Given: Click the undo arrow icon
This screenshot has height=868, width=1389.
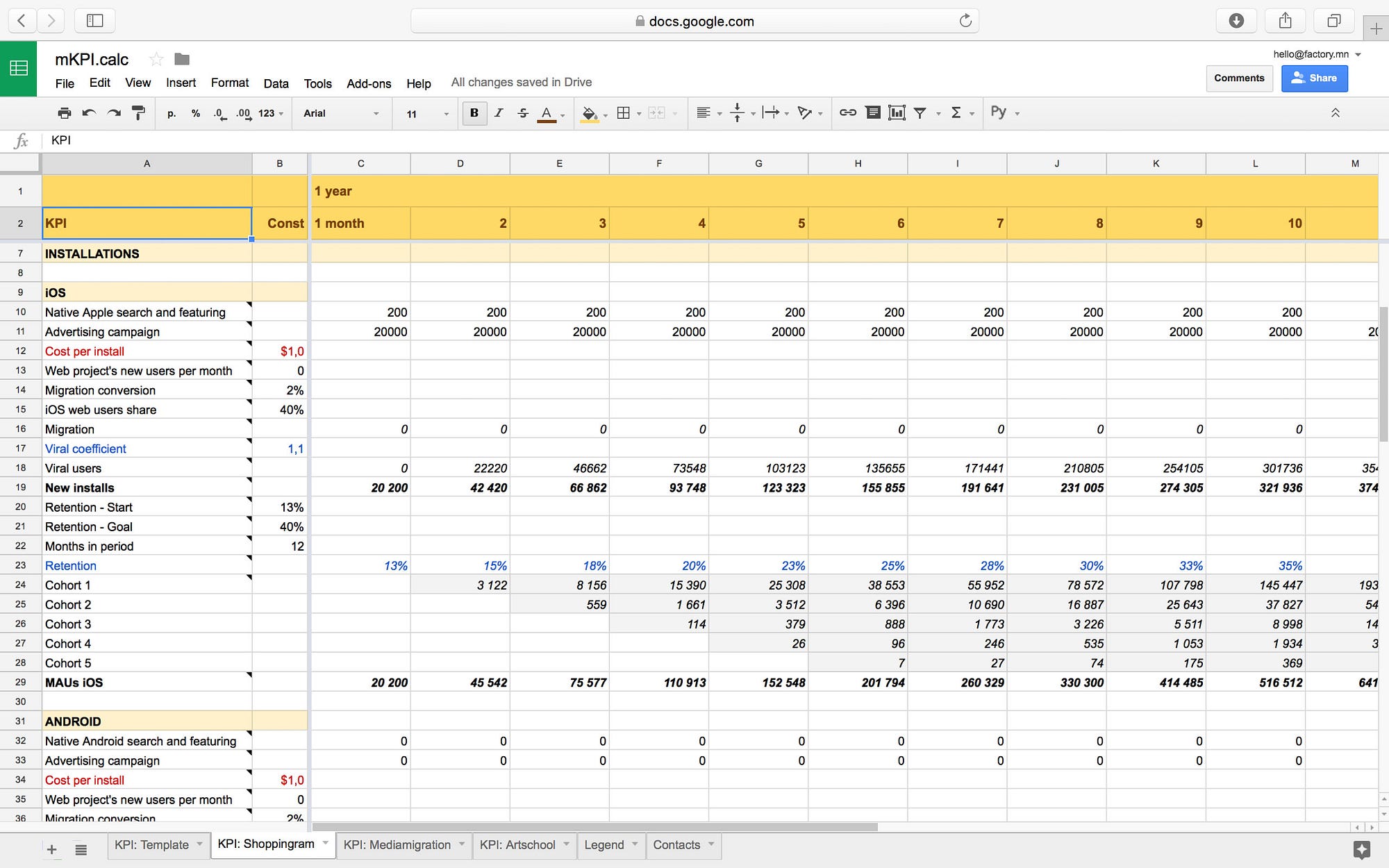Looking at the screenshot, I should [x=89, y=113].
